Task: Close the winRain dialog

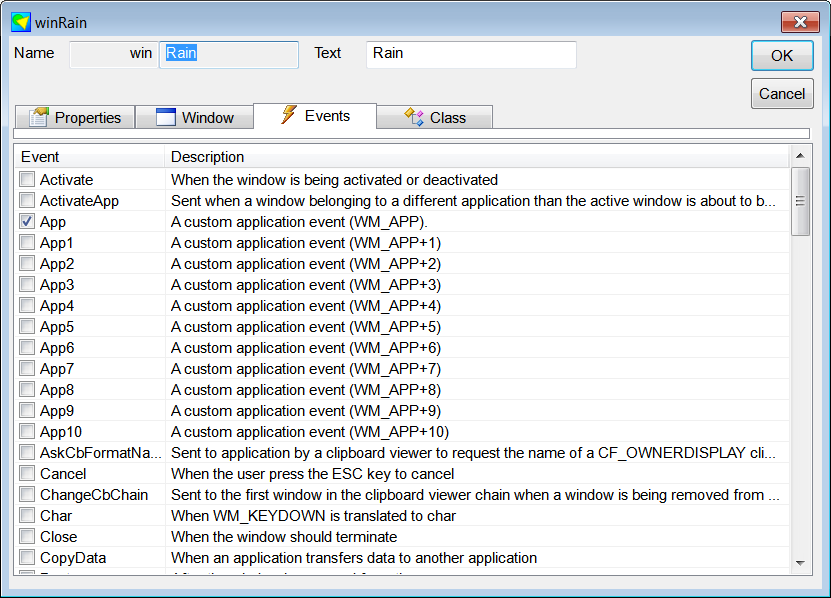Action: tap(800, 22)
